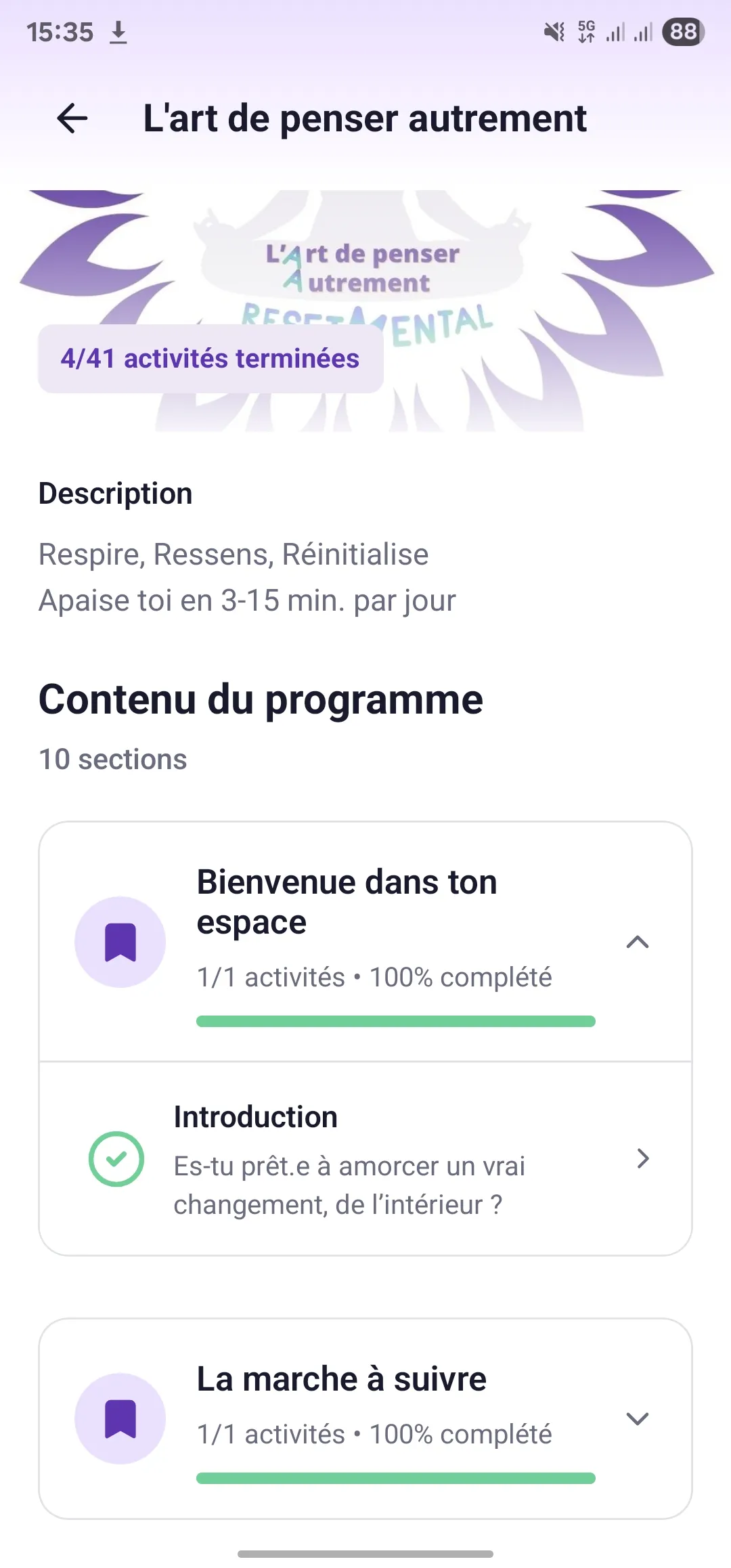Tap the battery level indicator
Image resolution: width=731 pixels, height=1568 pixels.
[683, 32]
